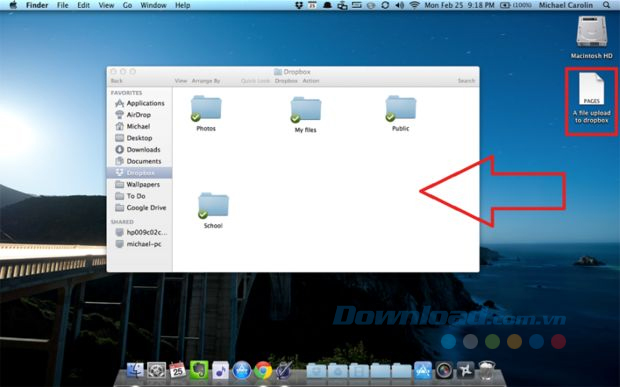This screenshot has height=387, width=620.
Task: Open the ninja star app in the Dock
Action: 465,370
